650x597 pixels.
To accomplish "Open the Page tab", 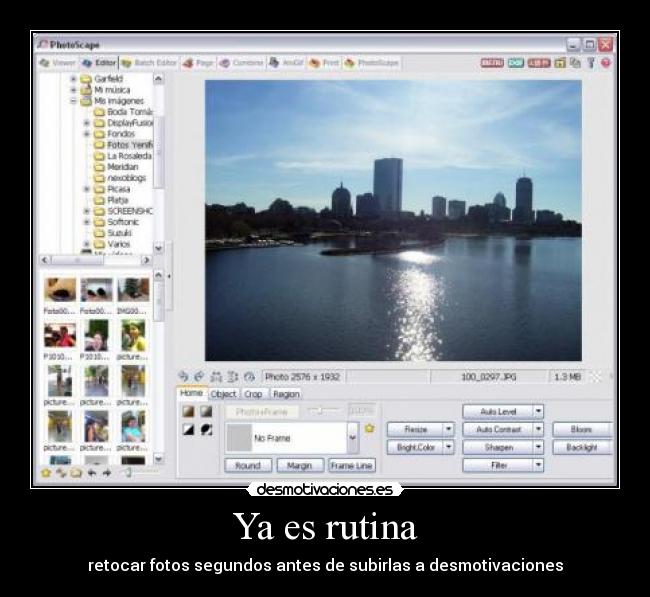I will pyautogui.click(x=198, y=63).
